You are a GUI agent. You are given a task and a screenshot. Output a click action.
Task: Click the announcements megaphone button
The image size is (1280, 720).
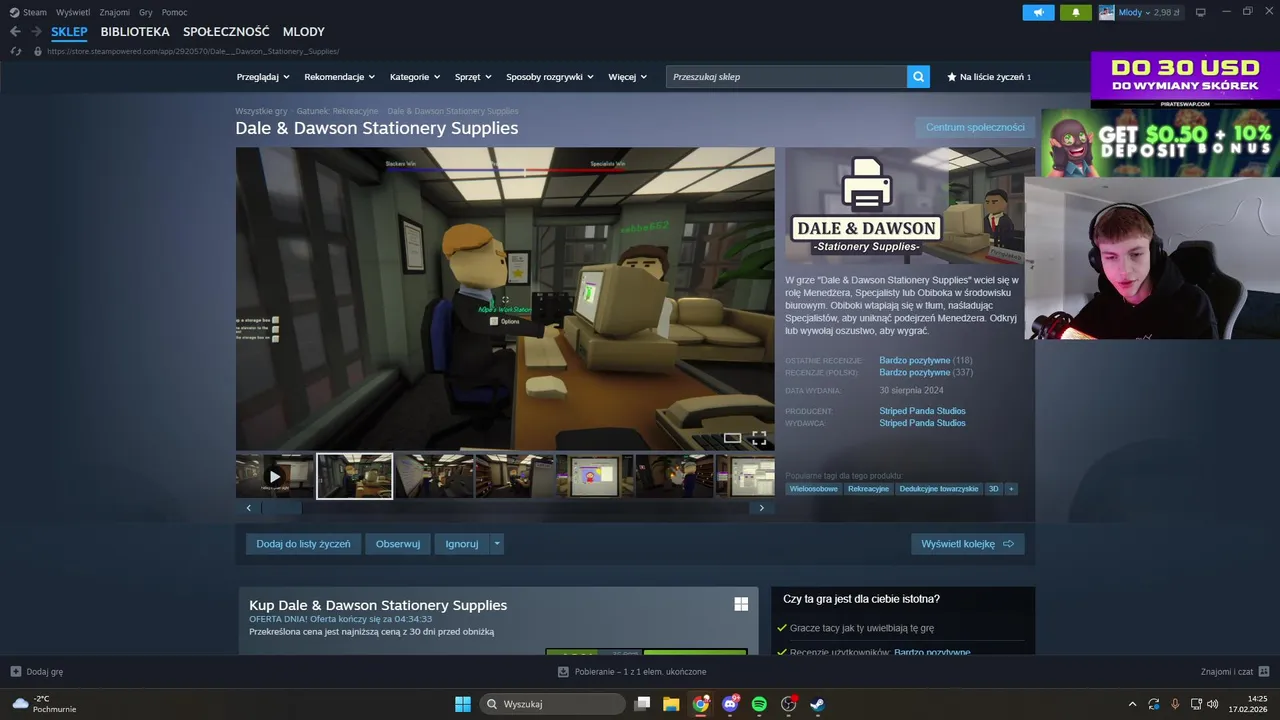[1038, 12]
